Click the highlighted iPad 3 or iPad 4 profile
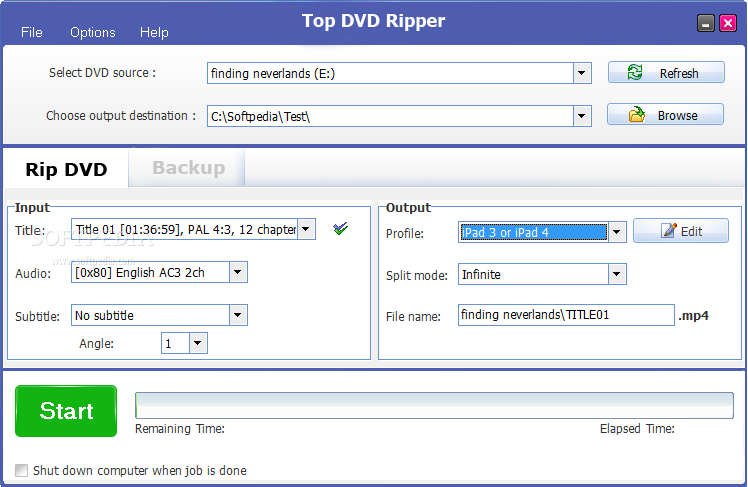This screenshot has width=748, height=487. [533, 232]
